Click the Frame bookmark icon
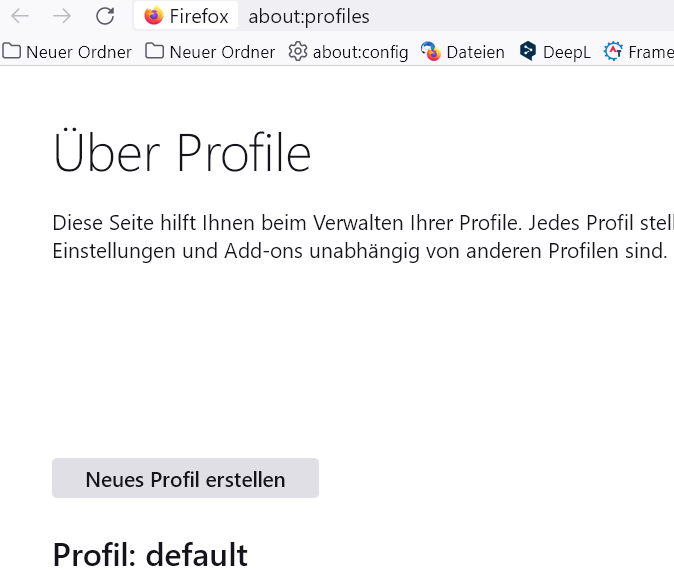This screenshot has width=674, height=587. click(x=613, y=52)
